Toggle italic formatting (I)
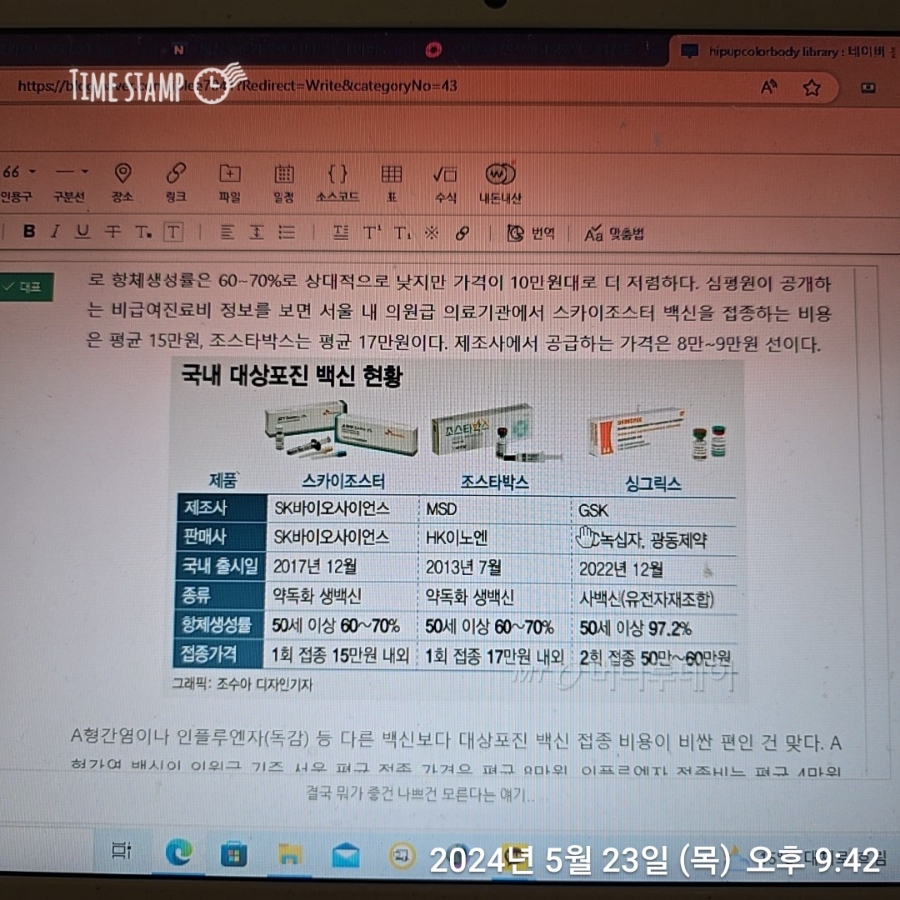This screenshot has width=900, height=900. (55, 231)
